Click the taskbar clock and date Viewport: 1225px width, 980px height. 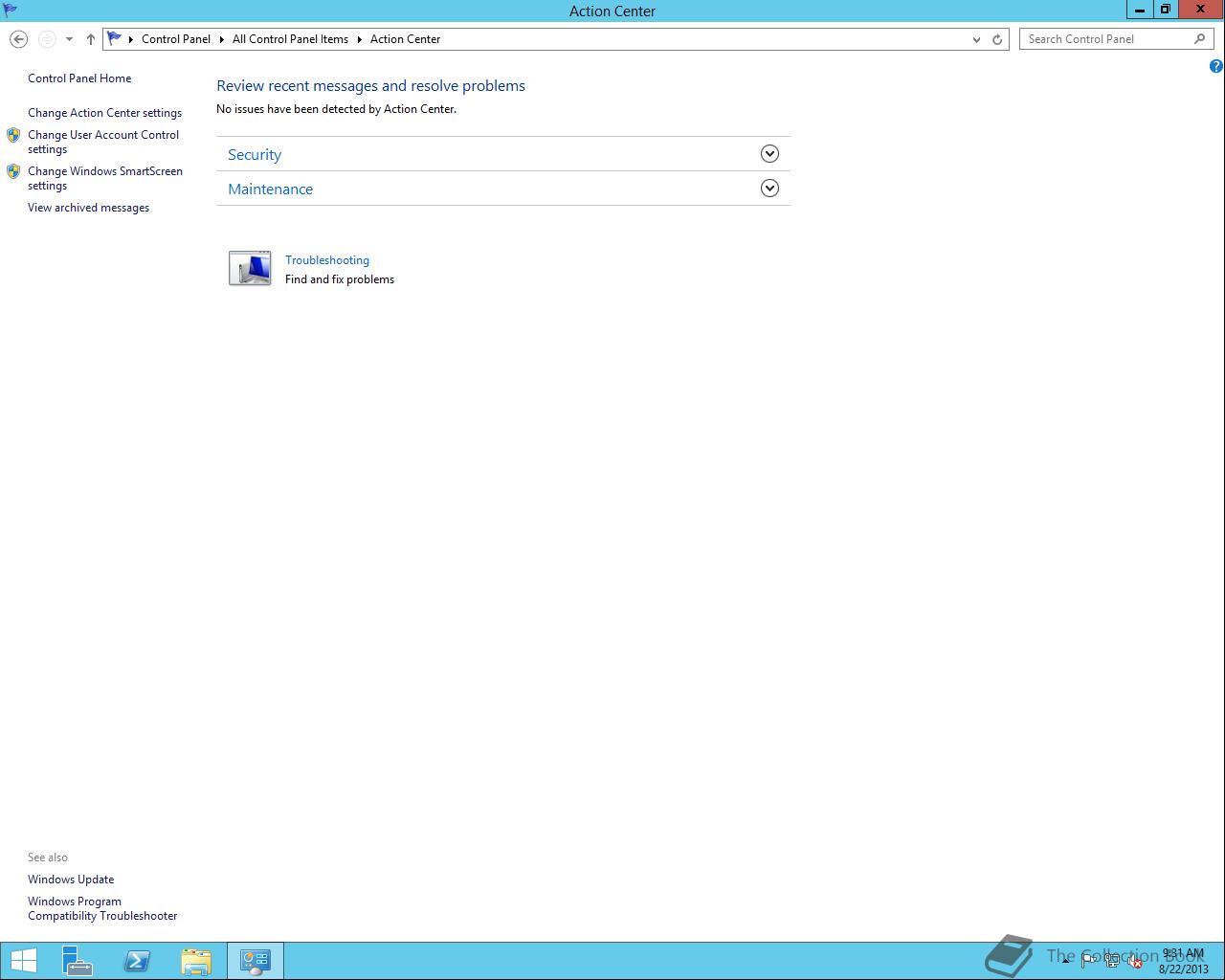pos(1183,961)
